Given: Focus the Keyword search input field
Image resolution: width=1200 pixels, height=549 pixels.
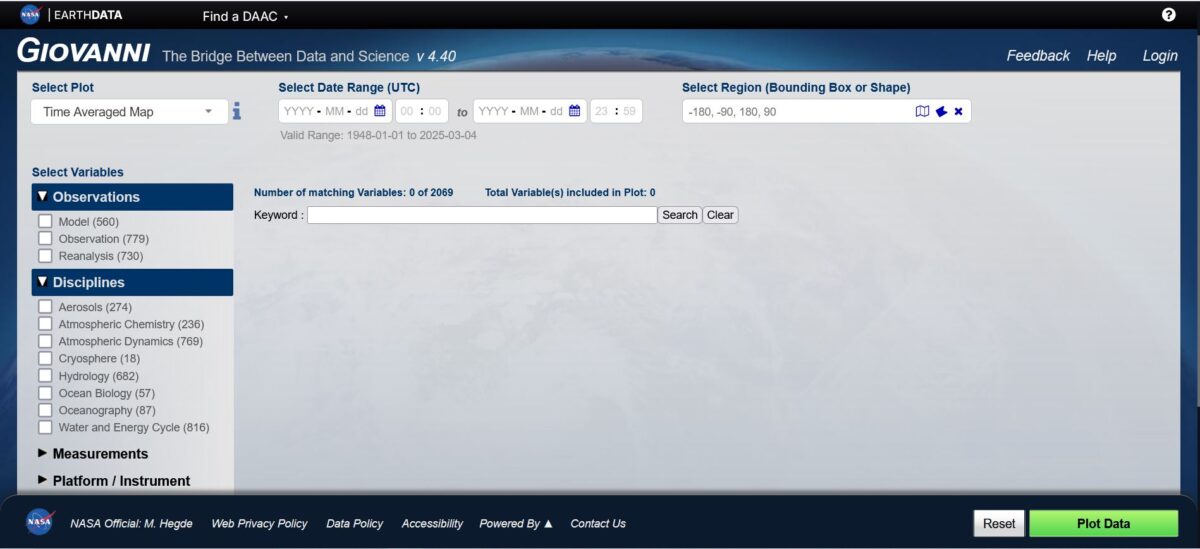Looking at the screenshot, I should (482, 215).
